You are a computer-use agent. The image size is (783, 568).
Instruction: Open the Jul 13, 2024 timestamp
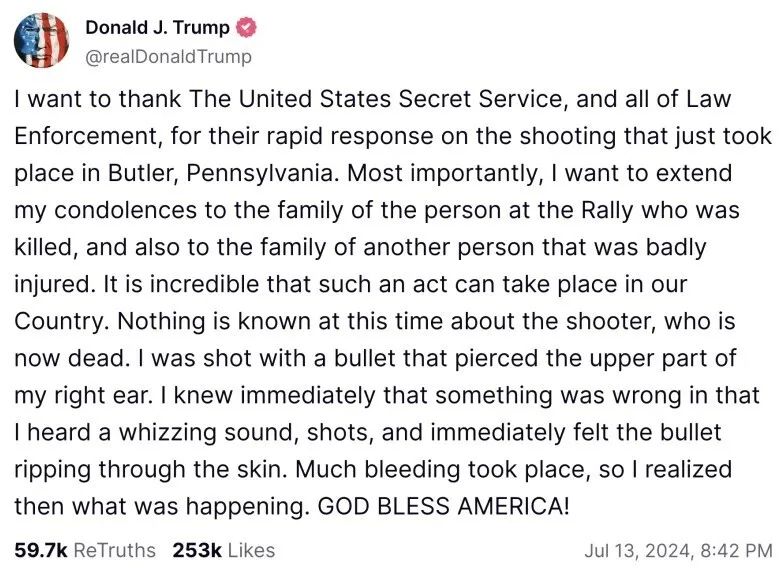pos(640,551)
